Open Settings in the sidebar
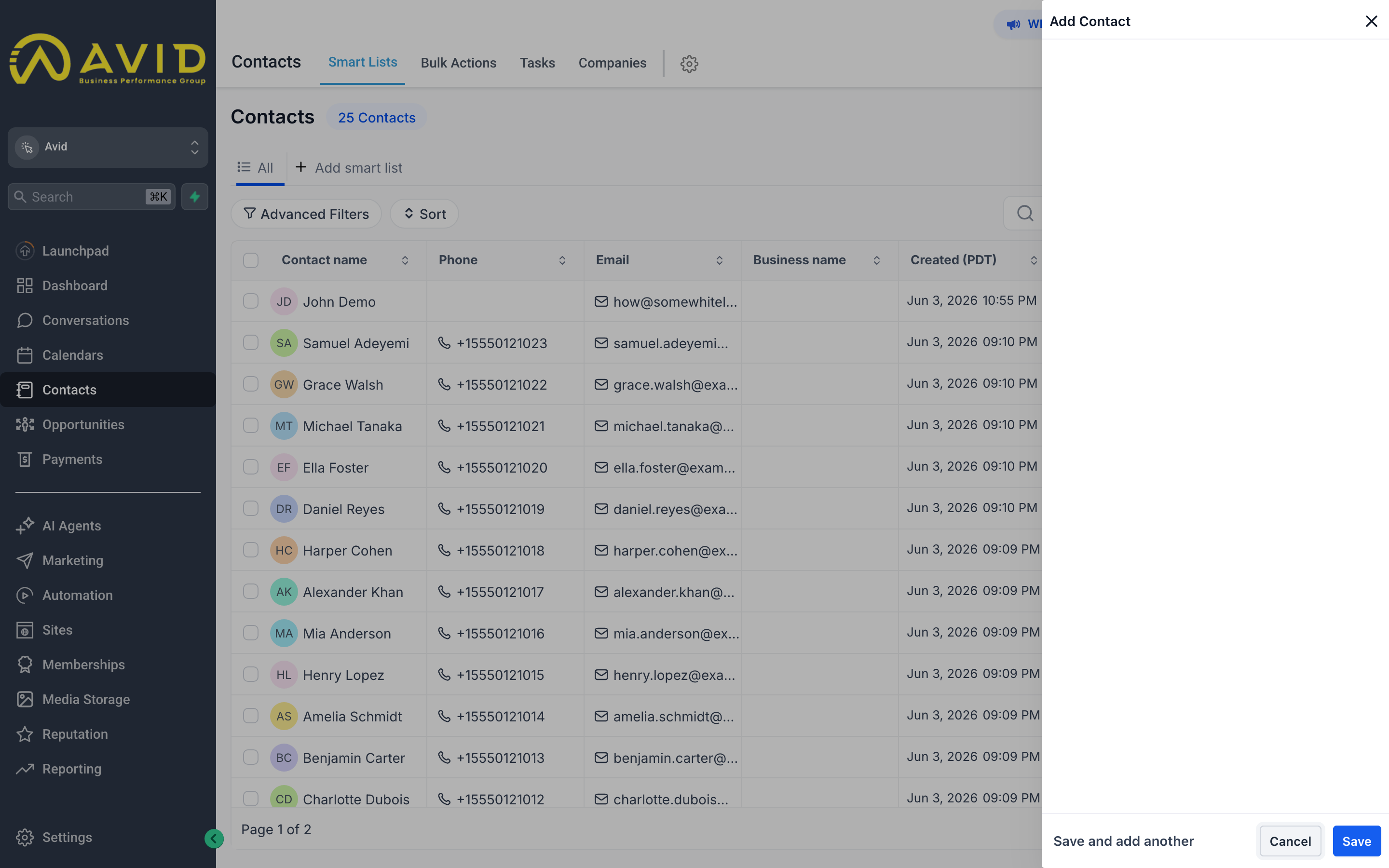Image resolution: width=1389 pixels, height=868 pixels. [x=108, y=838]
